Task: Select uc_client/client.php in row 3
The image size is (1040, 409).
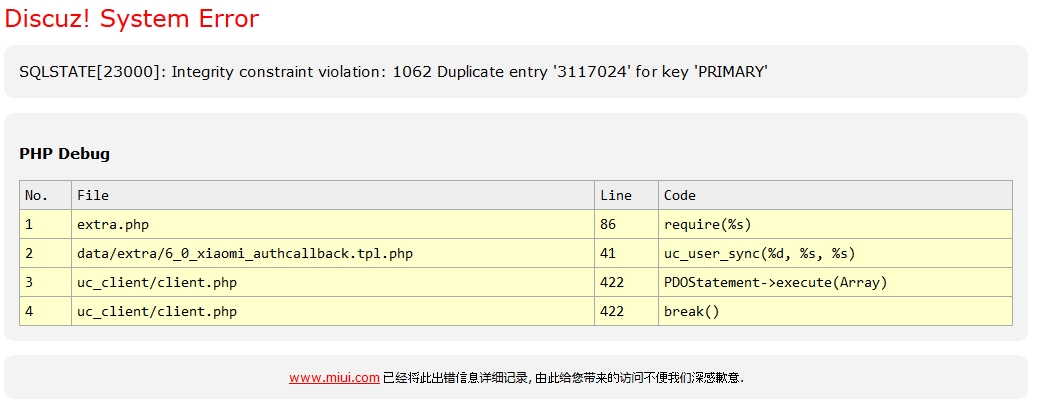Action: pyautogui.click(x=157, y=282)
